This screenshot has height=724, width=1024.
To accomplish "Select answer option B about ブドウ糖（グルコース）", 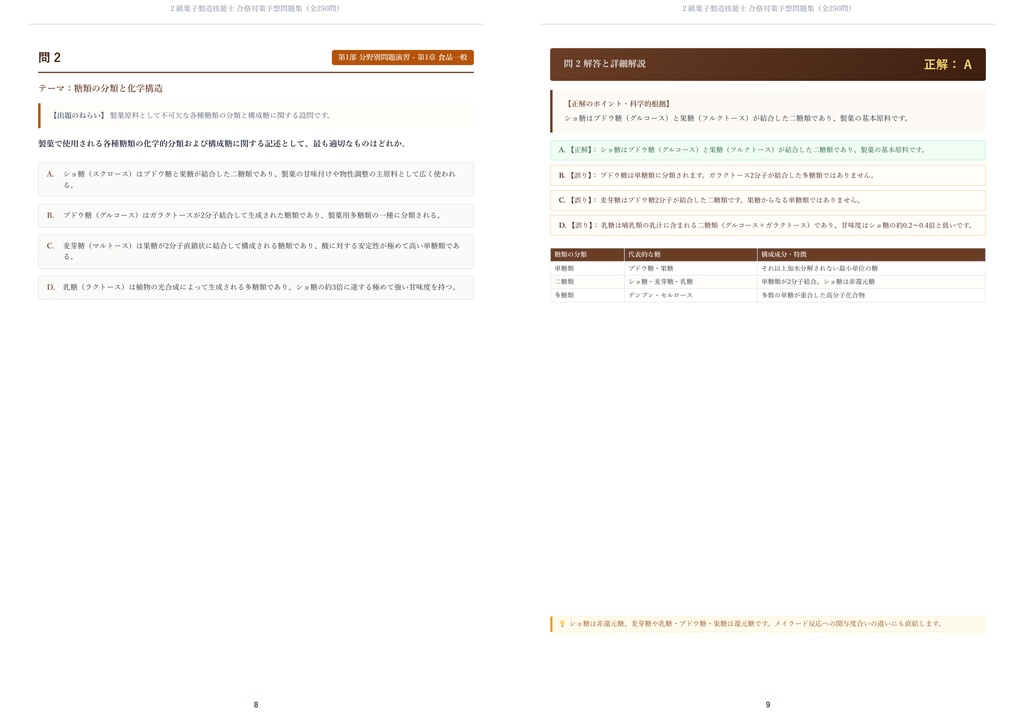I will [x=256, y=215].
